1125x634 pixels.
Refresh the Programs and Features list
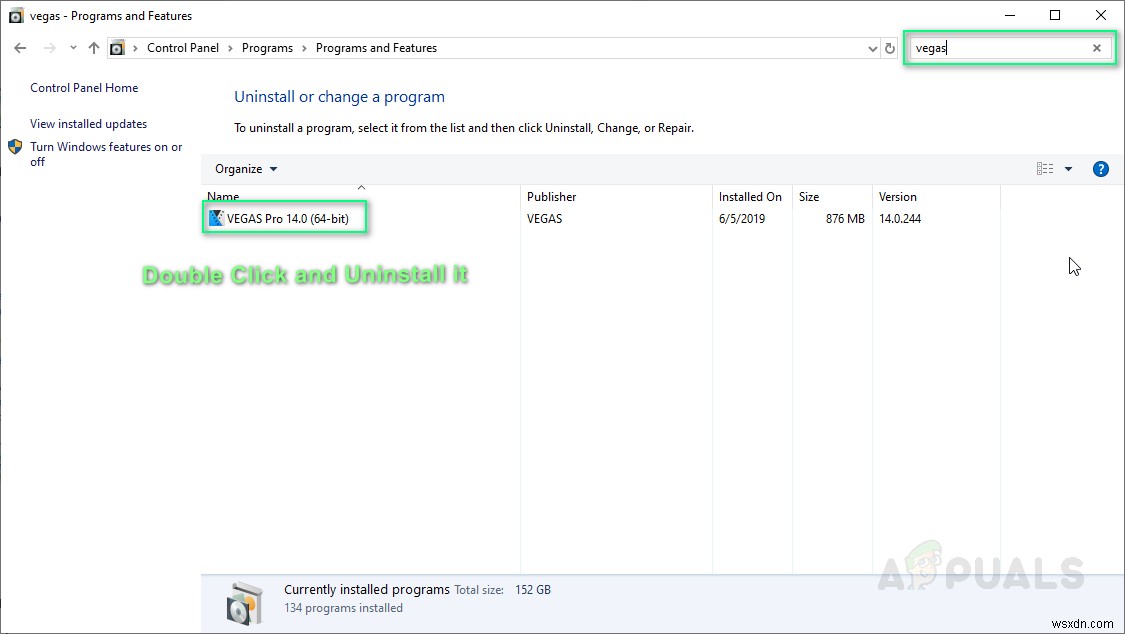(890, 49)
